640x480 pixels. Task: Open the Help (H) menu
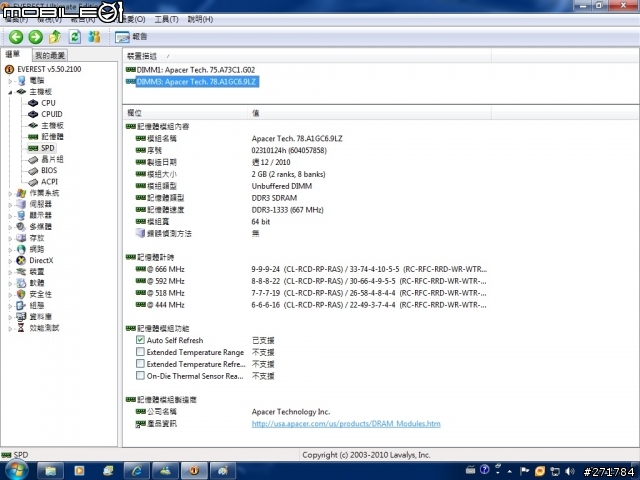tap(200, 19)
